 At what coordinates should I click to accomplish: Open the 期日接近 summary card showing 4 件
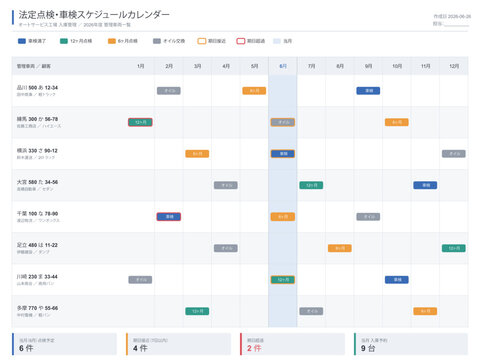pos(178,344)
